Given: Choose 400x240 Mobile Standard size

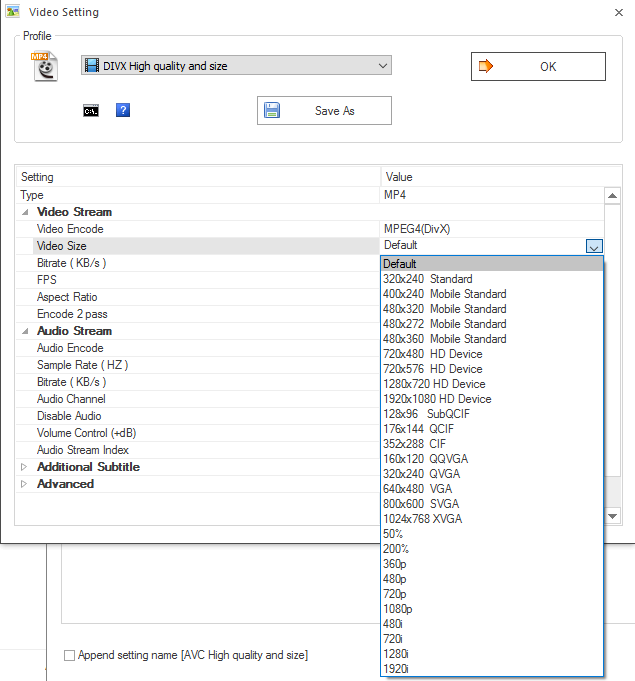Looking at the screenshot, I should (x=492, y=294).
